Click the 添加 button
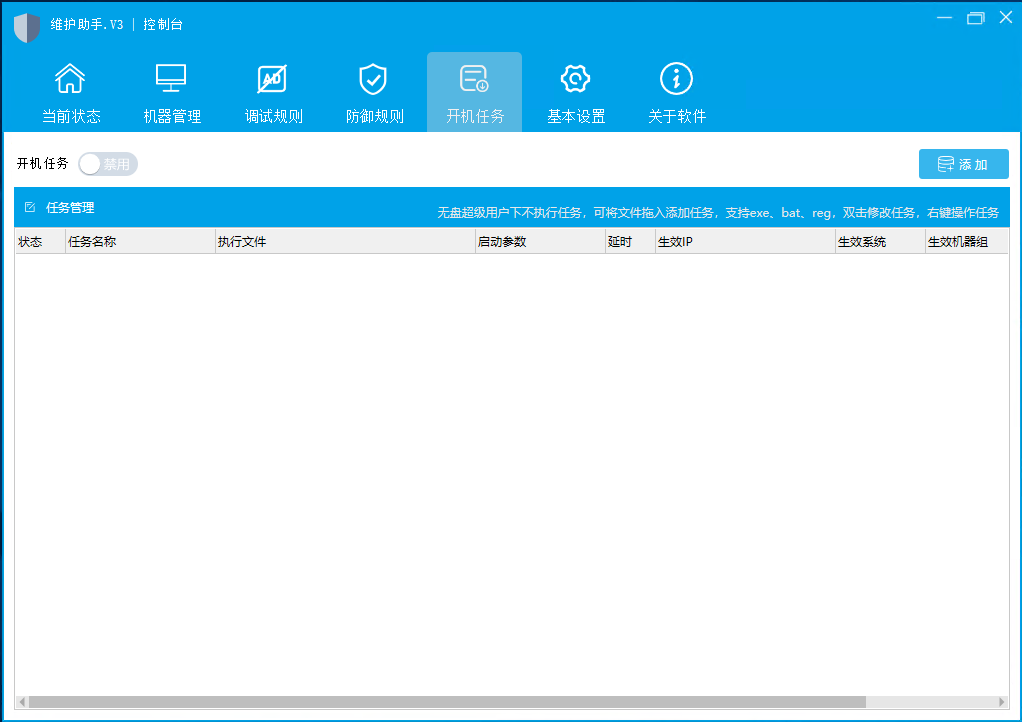Screen dimensions: 1022x722 coord(963,164)
